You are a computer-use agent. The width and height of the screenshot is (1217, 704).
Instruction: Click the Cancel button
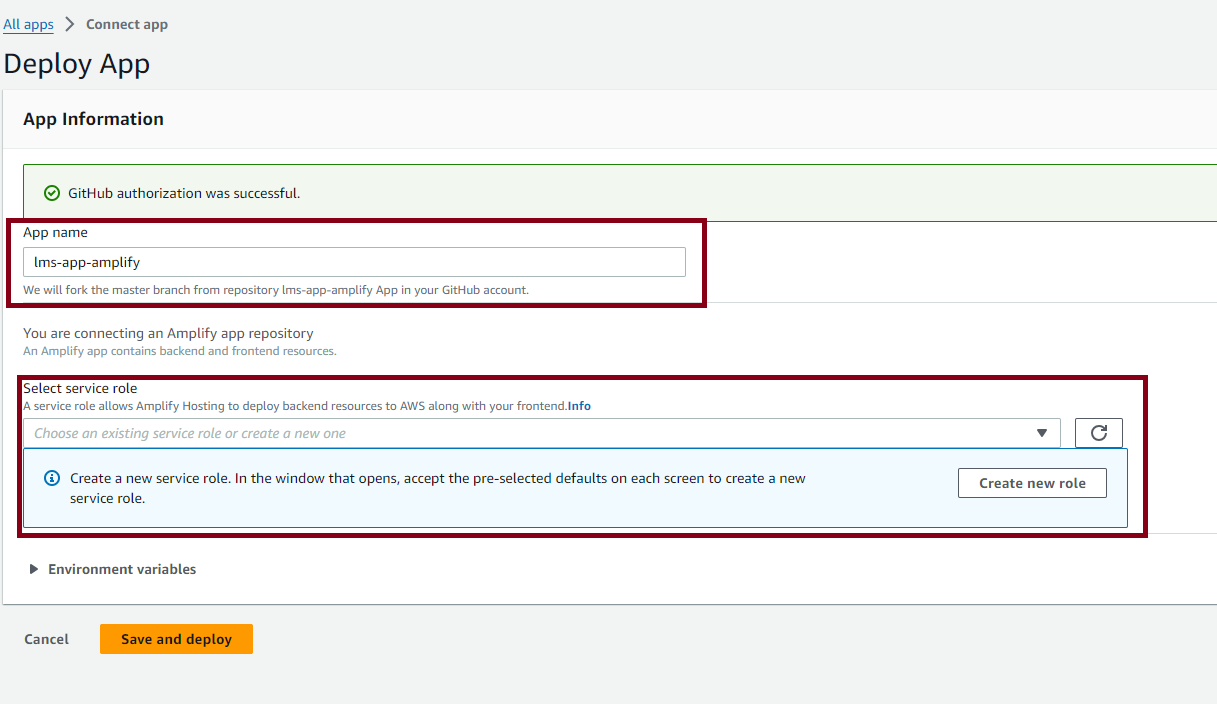[x=47, y=639]
